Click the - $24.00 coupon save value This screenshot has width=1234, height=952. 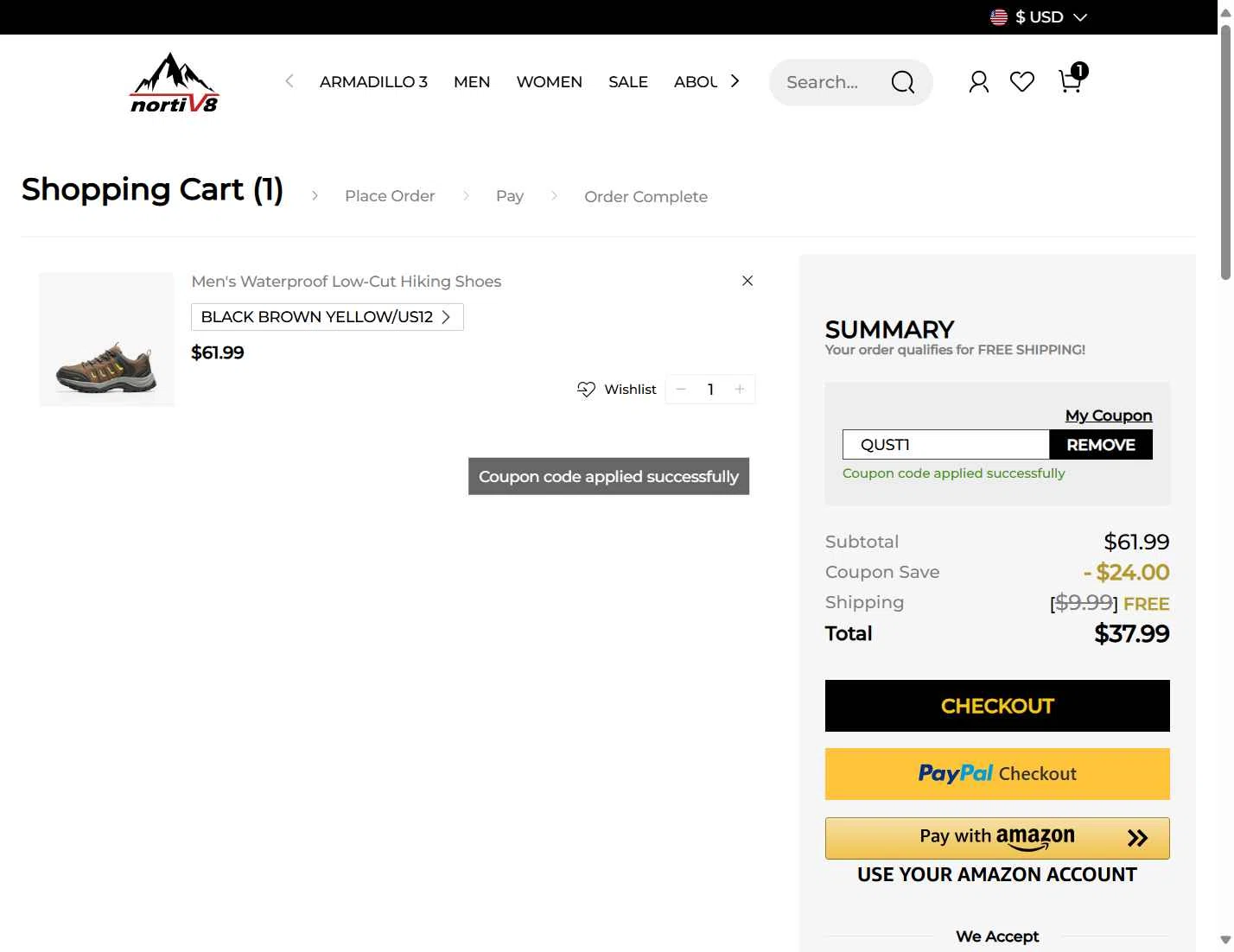[1126, 572]
